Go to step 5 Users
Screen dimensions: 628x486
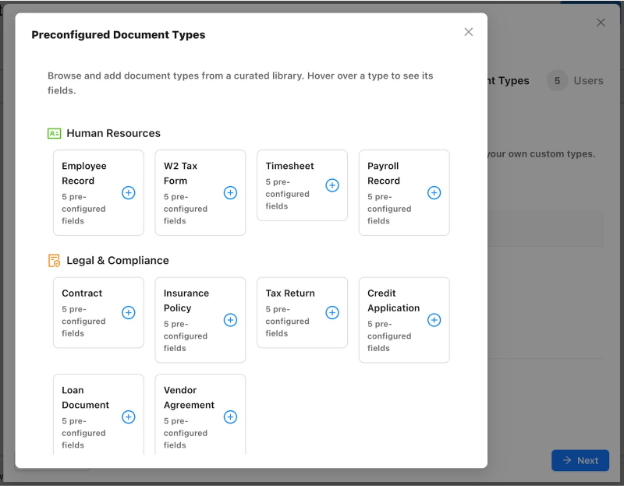(x=575, y=81)
